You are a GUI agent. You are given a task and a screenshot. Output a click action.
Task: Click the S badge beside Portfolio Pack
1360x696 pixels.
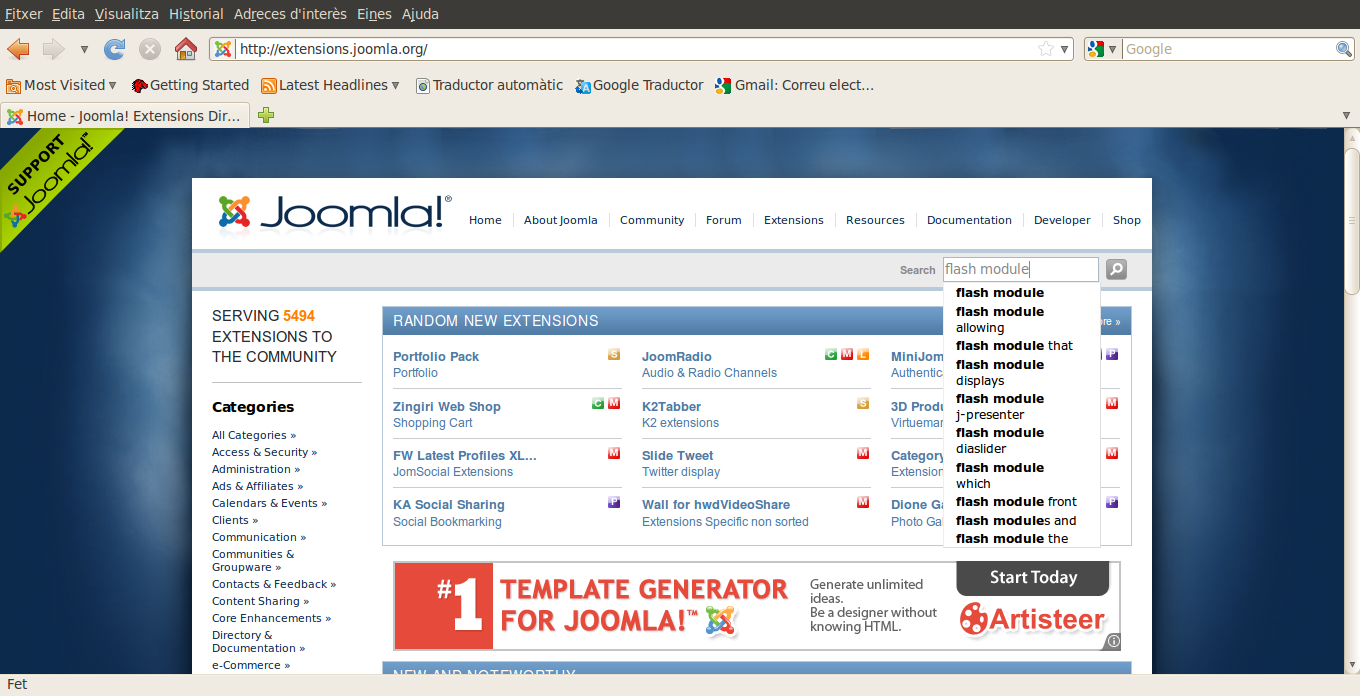(x=614, y=354)
